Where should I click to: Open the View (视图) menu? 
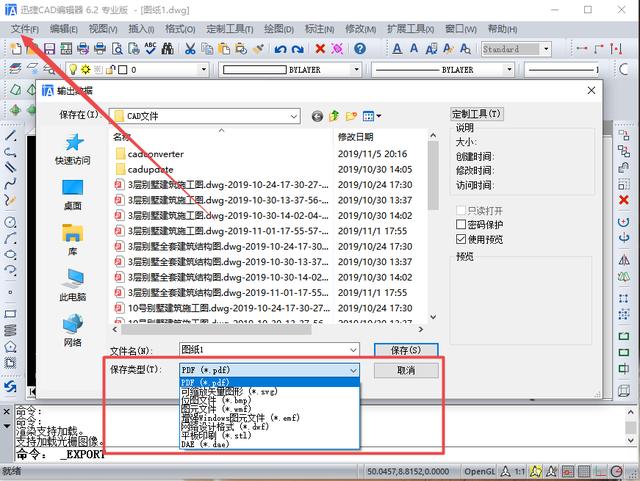point(103,29)
